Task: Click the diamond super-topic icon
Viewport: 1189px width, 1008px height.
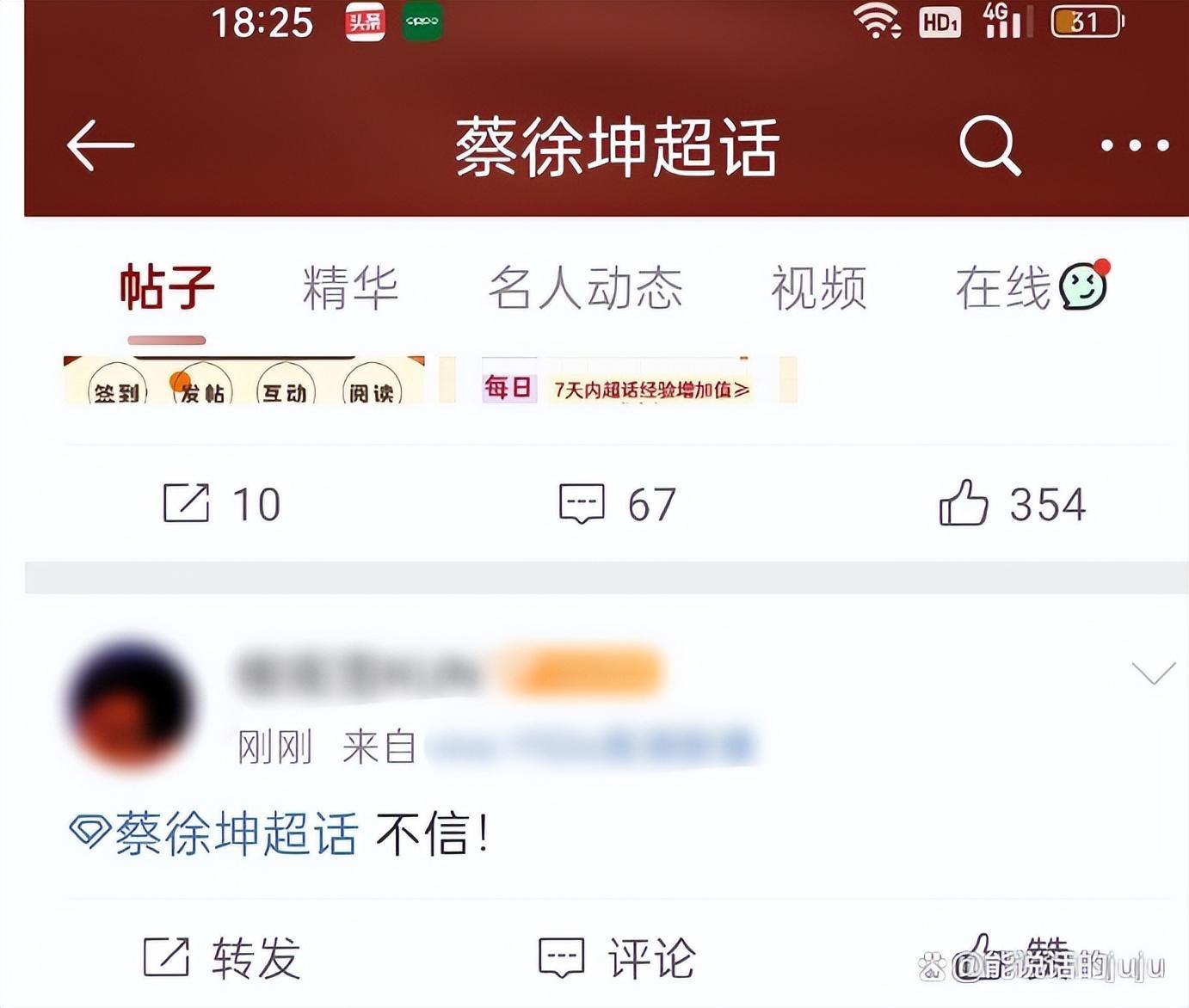Action: 89,832
